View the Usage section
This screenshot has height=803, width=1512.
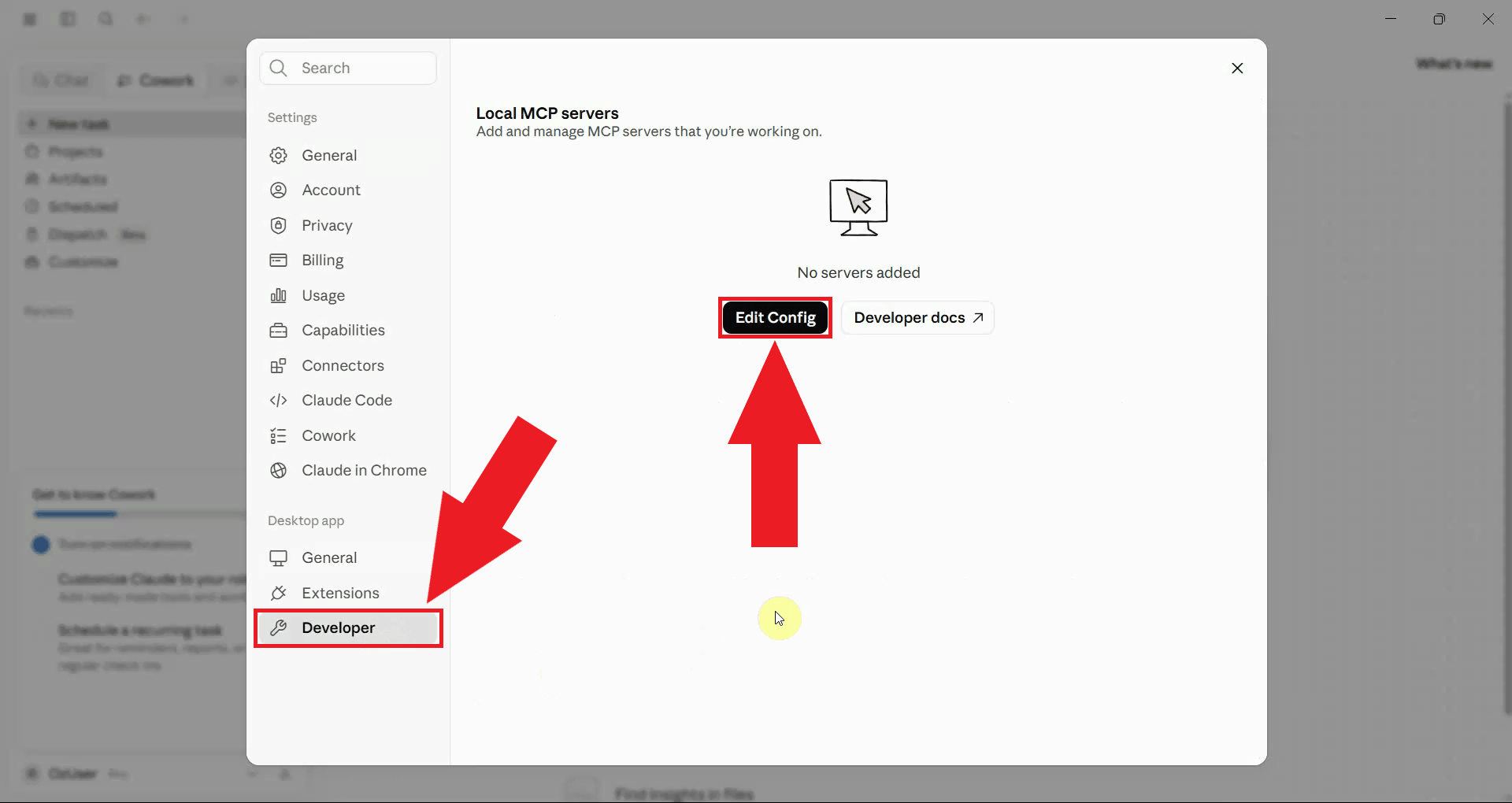pos(348,295)
